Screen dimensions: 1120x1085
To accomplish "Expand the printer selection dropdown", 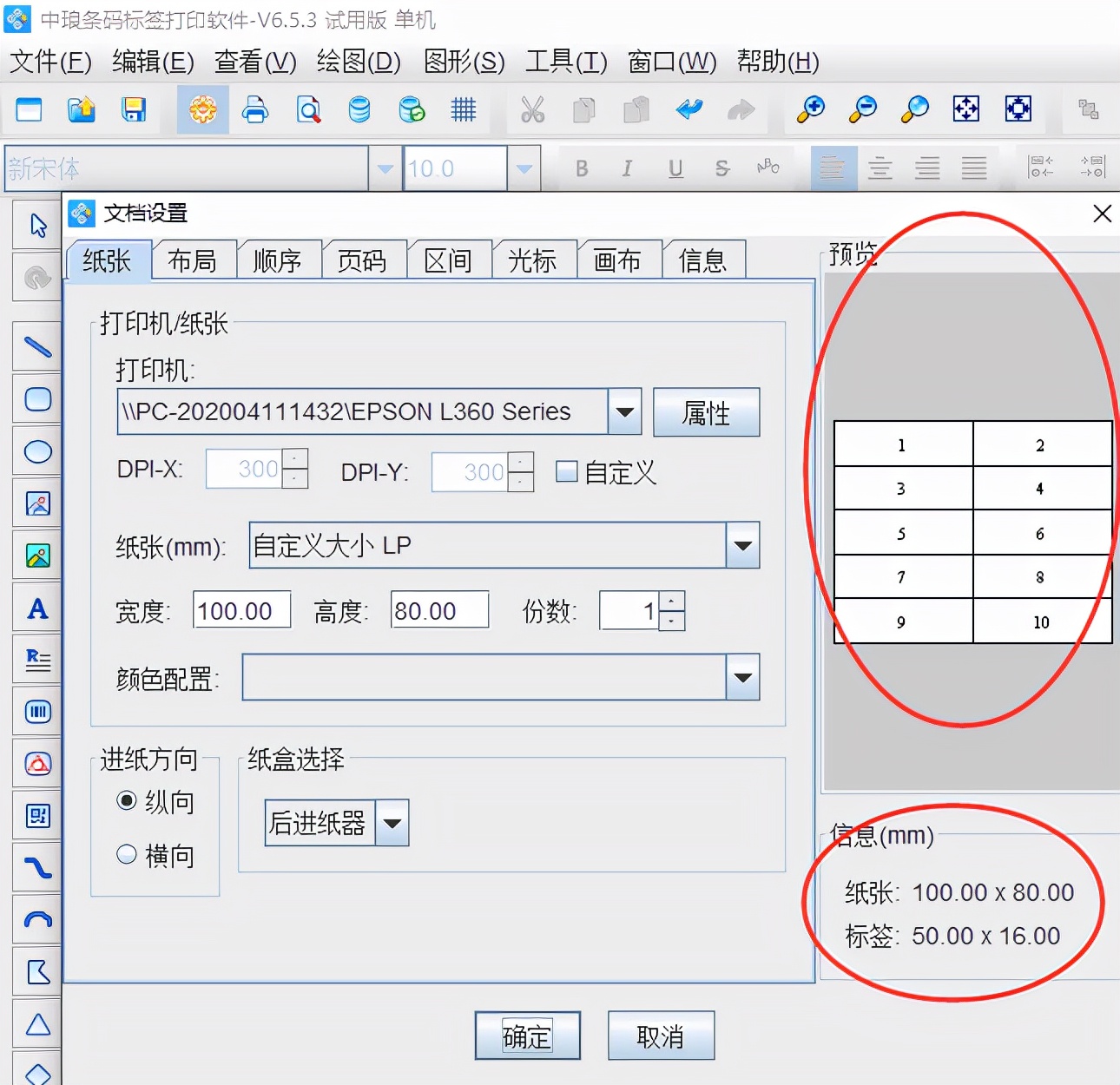I will pos(624,411).
